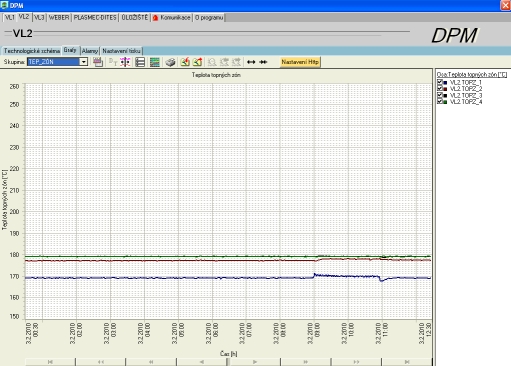Image resolution: width=511 pixels, height=366 pixels.
Task: Click the cursor crosshair measurement icon
Action: click(125, 62)
